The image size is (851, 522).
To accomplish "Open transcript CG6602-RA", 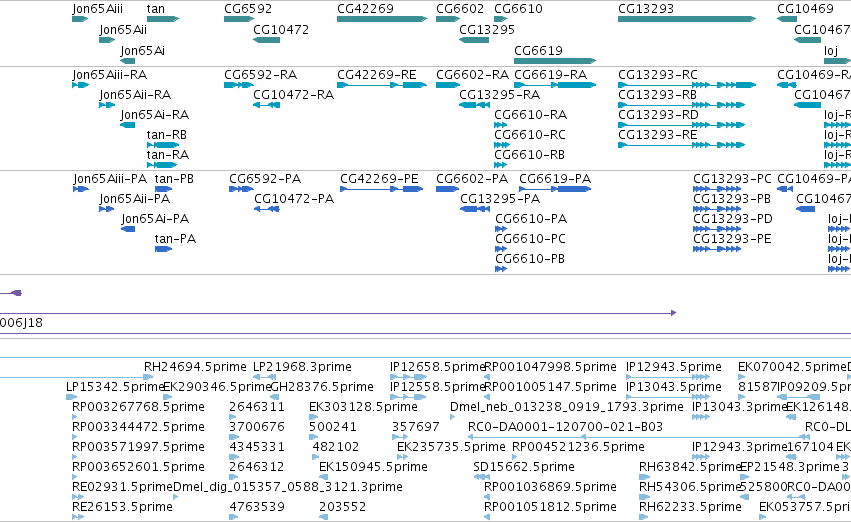I will point(473,75).
